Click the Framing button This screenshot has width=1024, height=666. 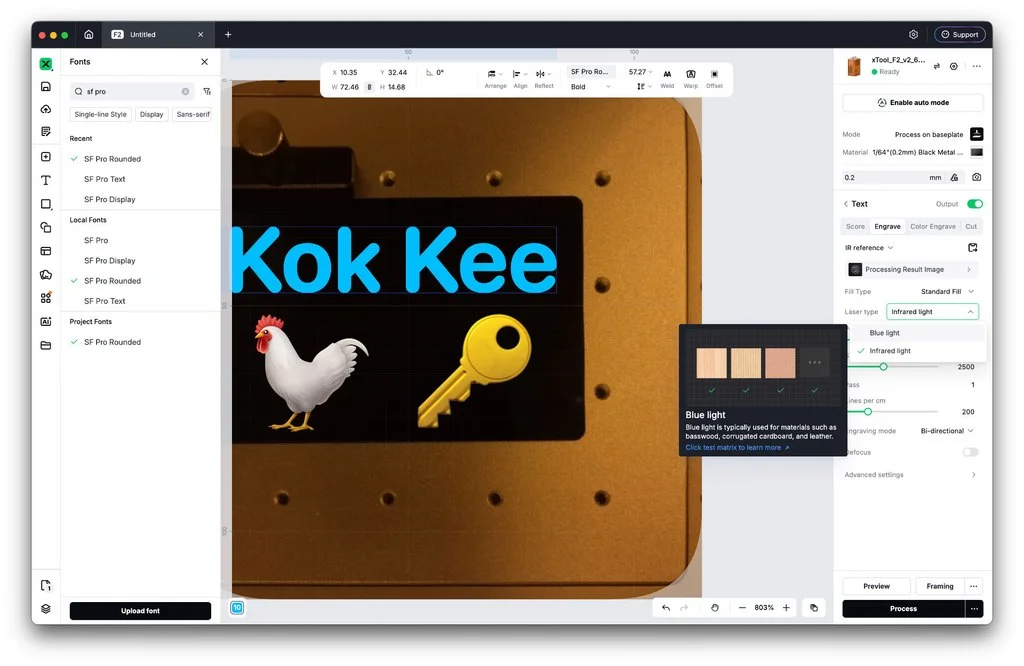point(940,586)
